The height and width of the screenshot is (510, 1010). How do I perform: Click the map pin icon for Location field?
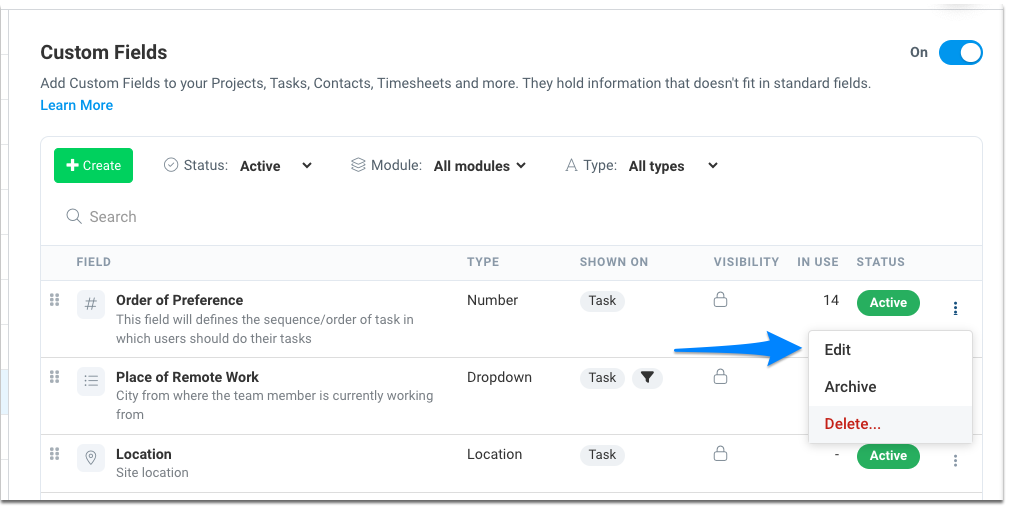[x=91, y=458]
